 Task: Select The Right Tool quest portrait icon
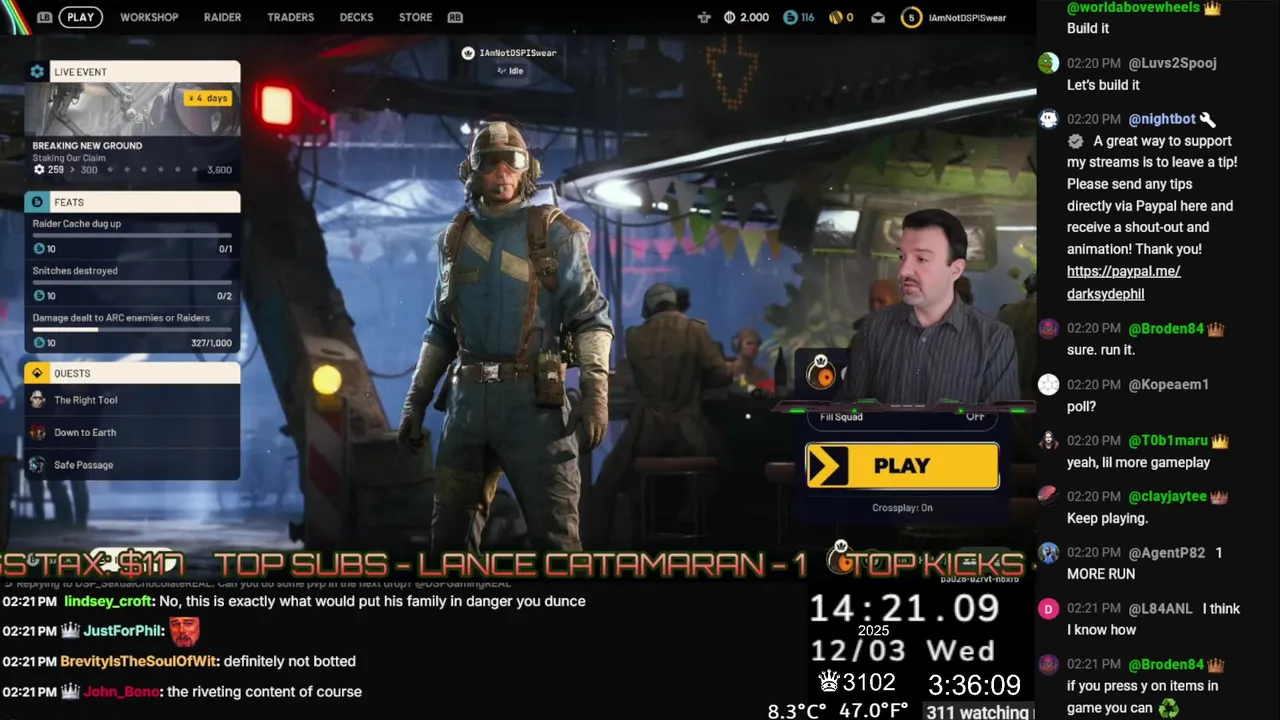(37, 400)
